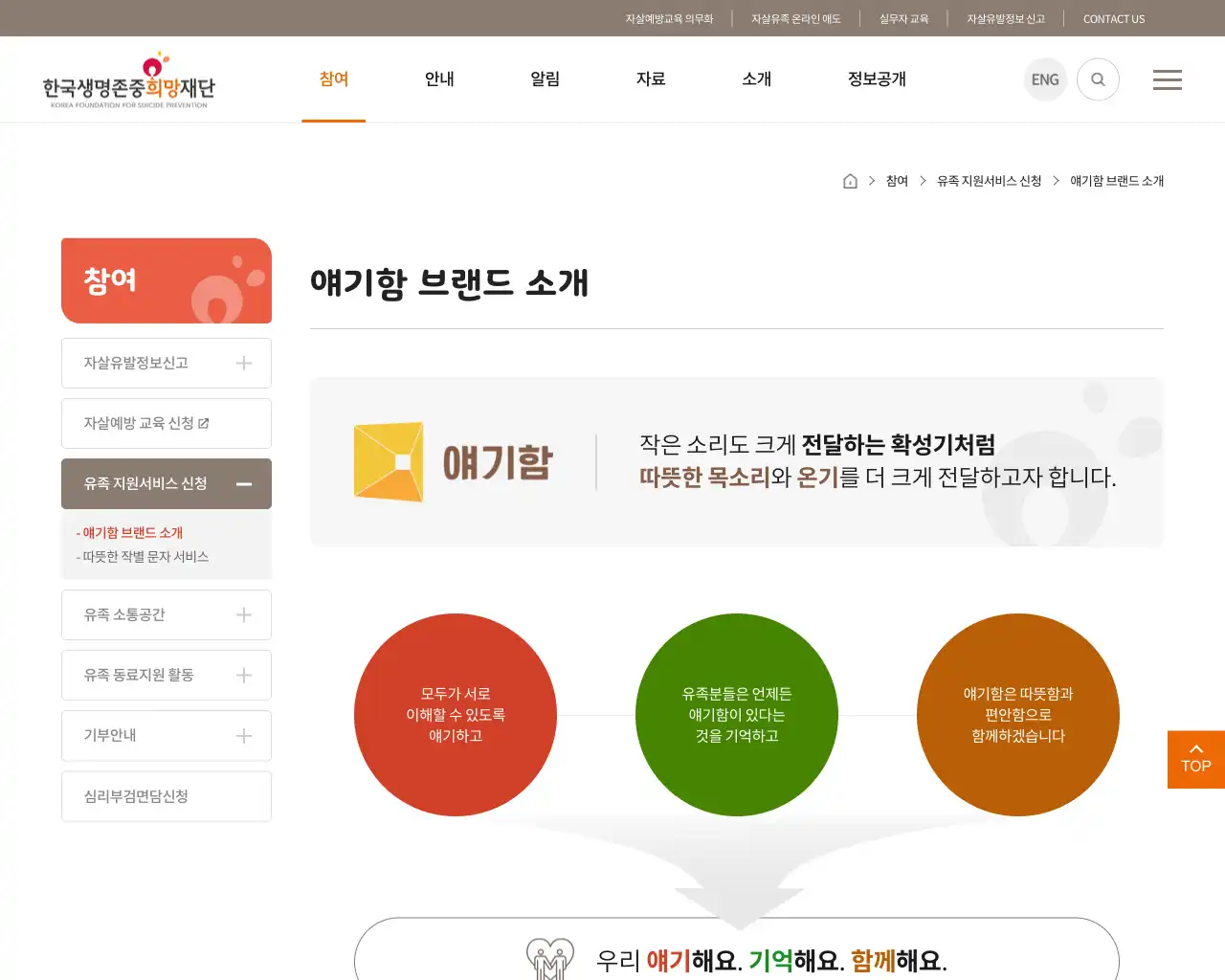1225x980 pixels.
Task: Open the 자료 navigation menu
Action: [x=651, y=79]
